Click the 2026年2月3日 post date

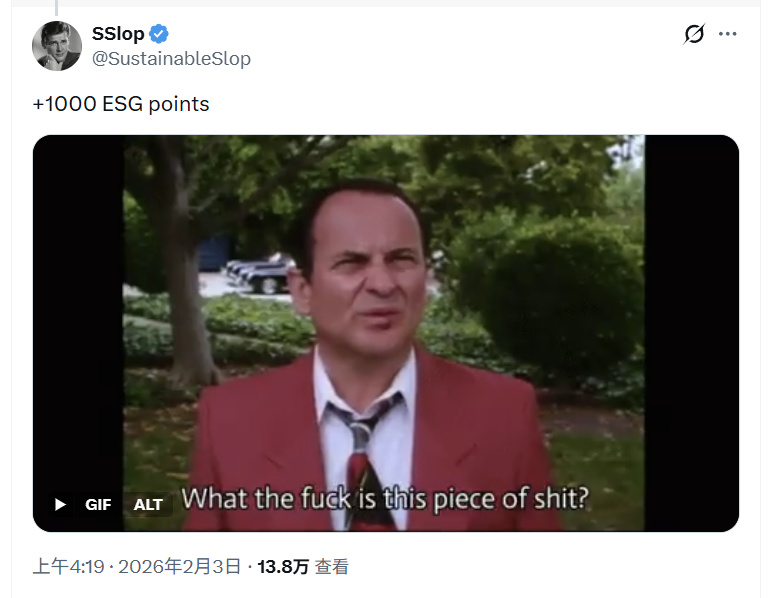pos(180,567)
